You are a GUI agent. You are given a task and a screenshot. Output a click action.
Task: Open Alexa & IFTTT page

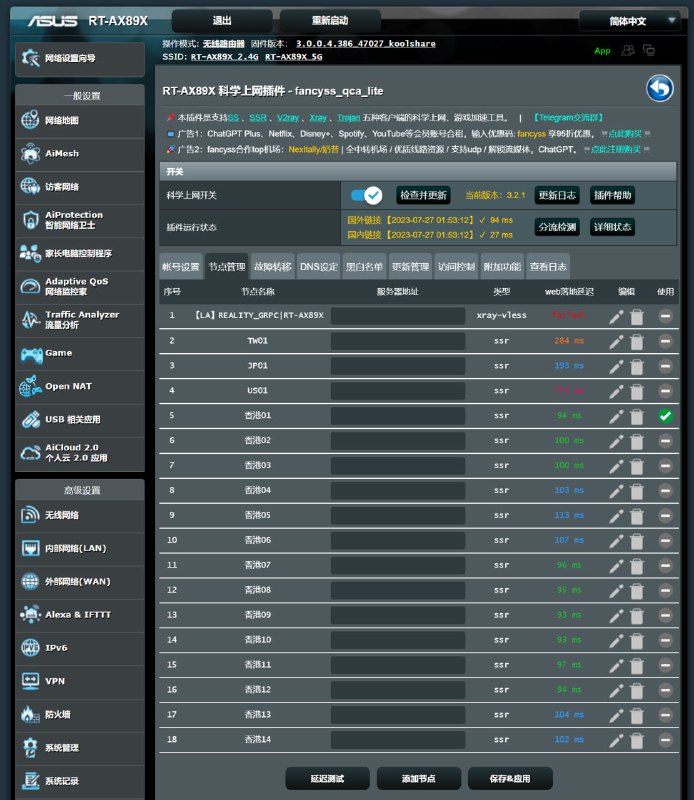[80, 615]
